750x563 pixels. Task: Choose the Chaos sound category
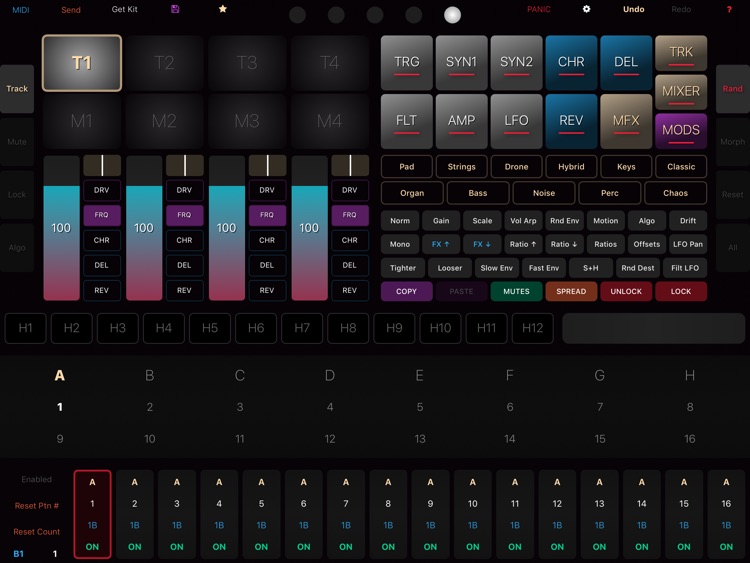click(x=675, y=193)
